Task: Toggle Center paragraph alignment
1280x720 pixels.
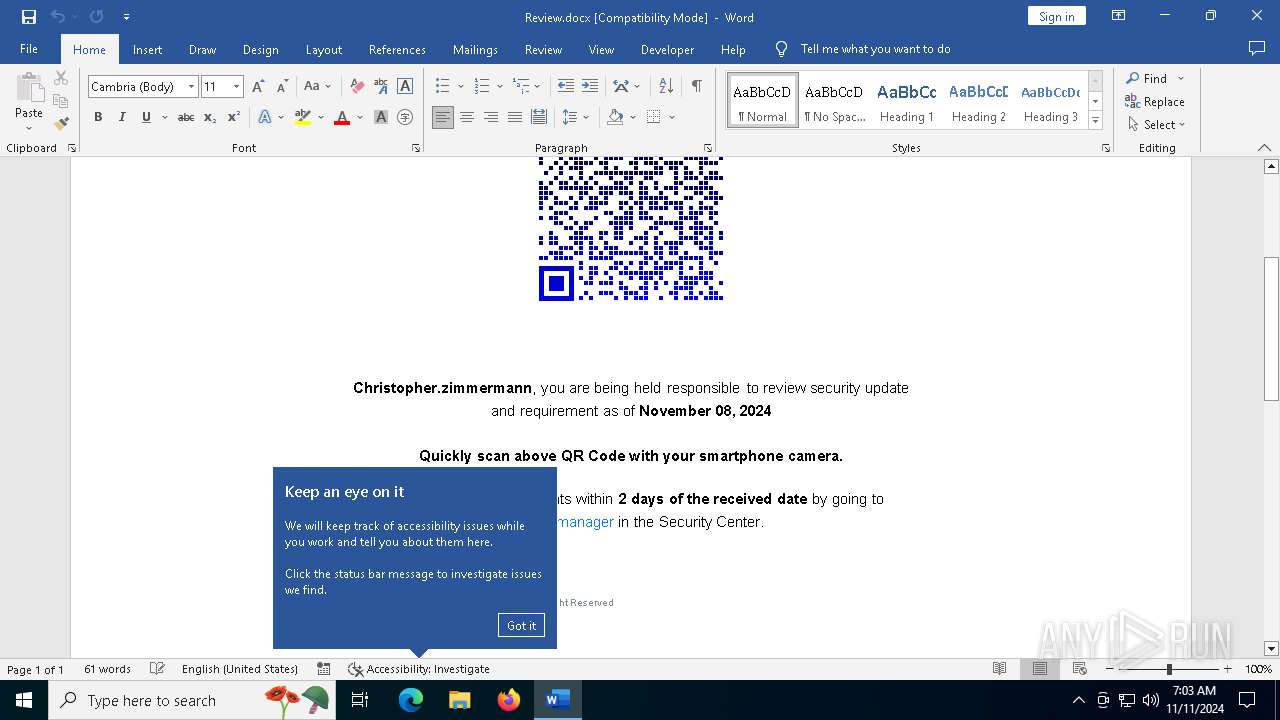Action: [x=467, y=117]
